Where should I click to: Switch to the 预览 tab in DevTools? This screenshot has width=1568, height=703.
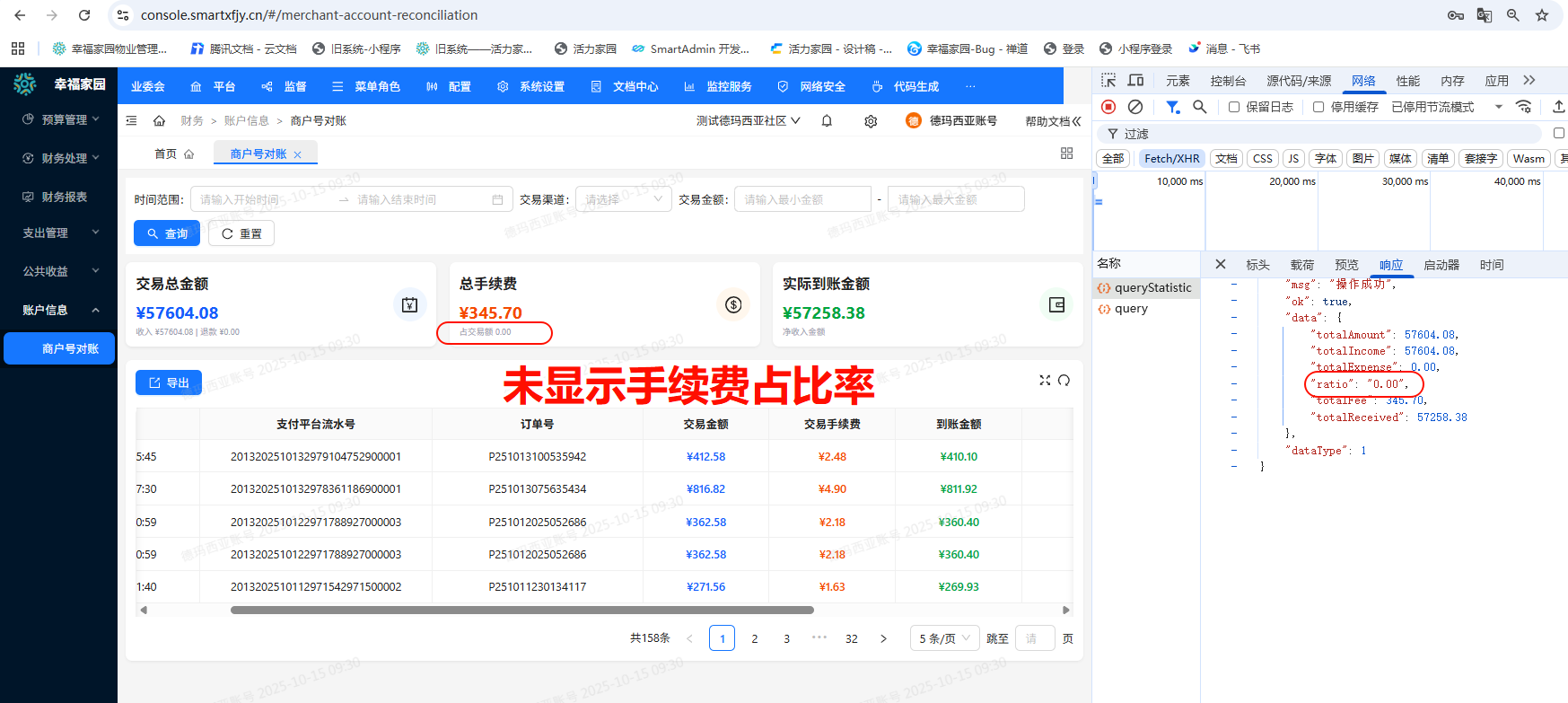1346,265
